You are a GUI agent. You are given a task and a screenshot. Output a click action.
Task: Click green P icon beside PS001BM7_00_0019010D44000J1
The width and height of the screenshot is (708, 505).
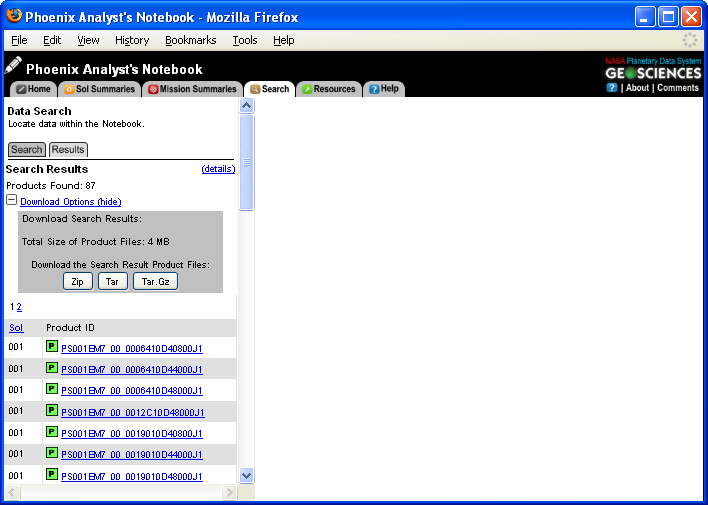[52, 453]
